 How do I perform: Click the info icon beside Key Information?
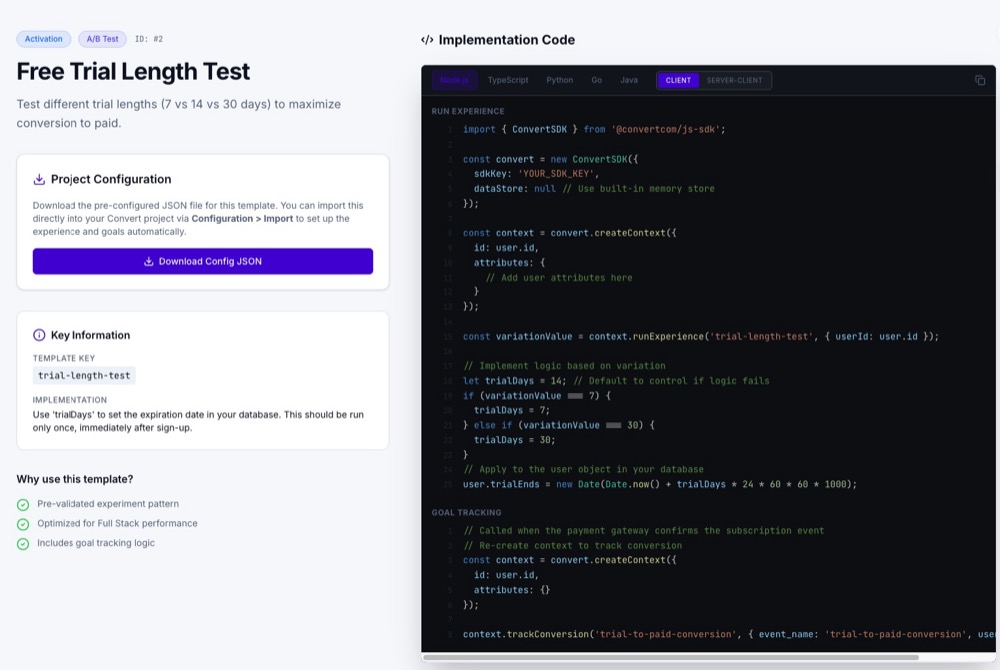pyautogui.click(x=39, y=336)
